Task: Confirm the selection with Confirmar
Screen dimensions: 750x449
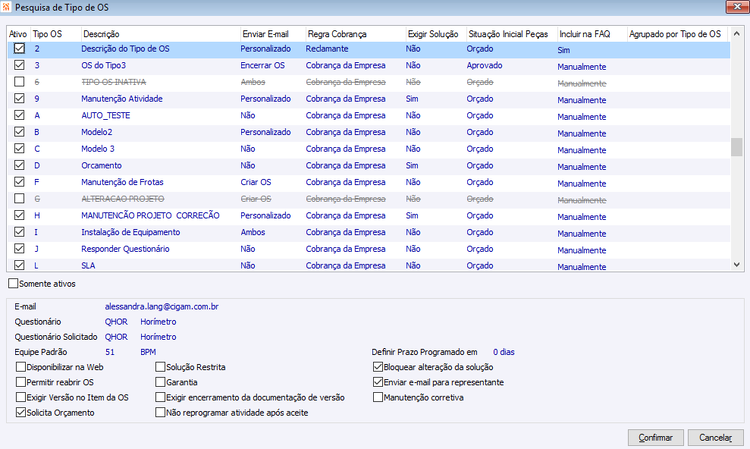Action: (656, 438)
